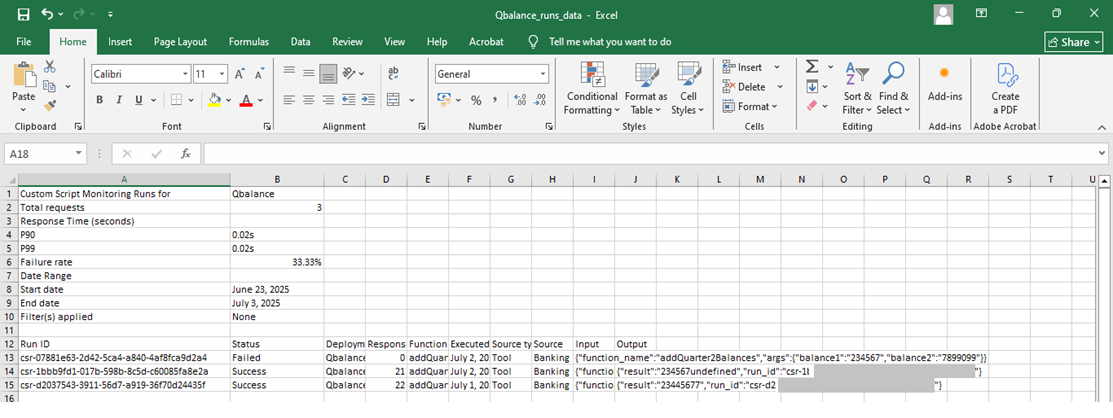Toggle Underline formatting
1113x418 pixels.
tap(139, 100)
